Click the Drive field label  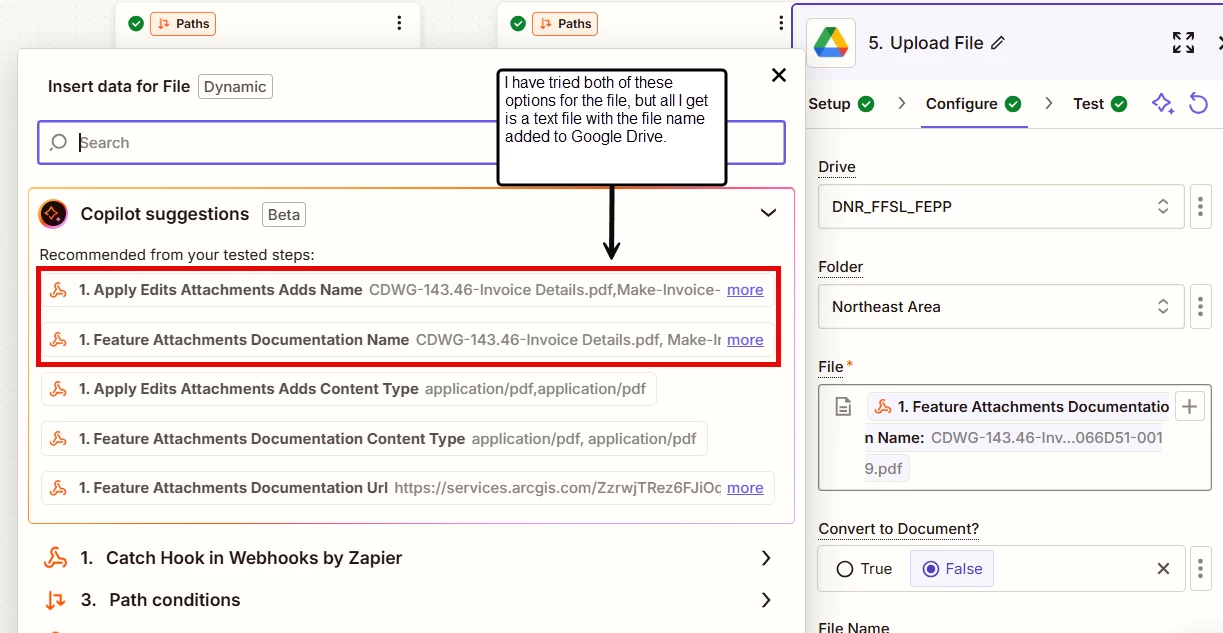(x=837, y=167)
